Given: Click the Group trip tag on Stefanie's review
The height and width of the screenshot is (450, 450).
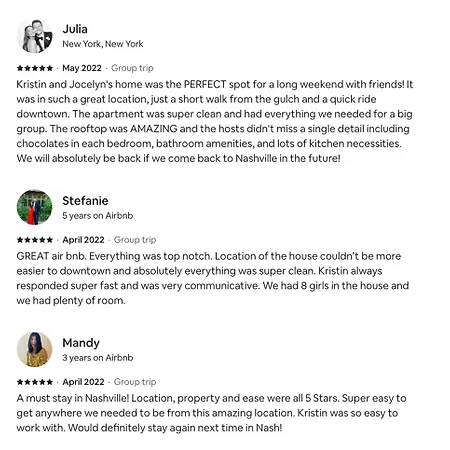Looking at the screenshot, I should [135, 240].
